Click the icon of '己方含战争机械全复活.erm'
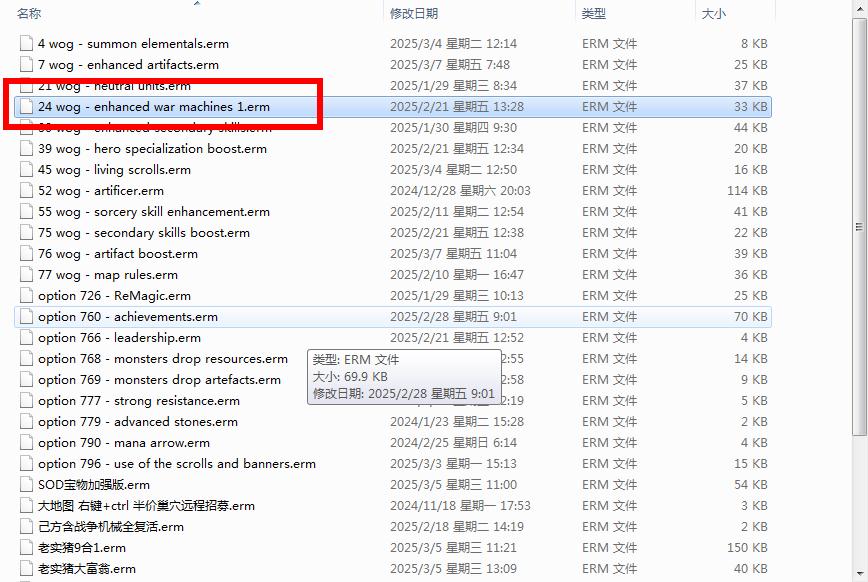This screenshot has height=582, width=868. click(x=26, y=527)
